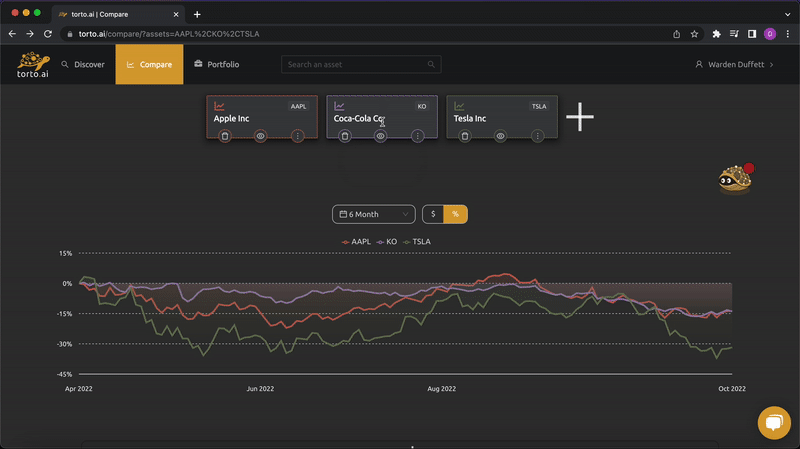This screenshot has width=800, height=449.
Task: Open a new browser tab
Action: click(x=197, y=14)
